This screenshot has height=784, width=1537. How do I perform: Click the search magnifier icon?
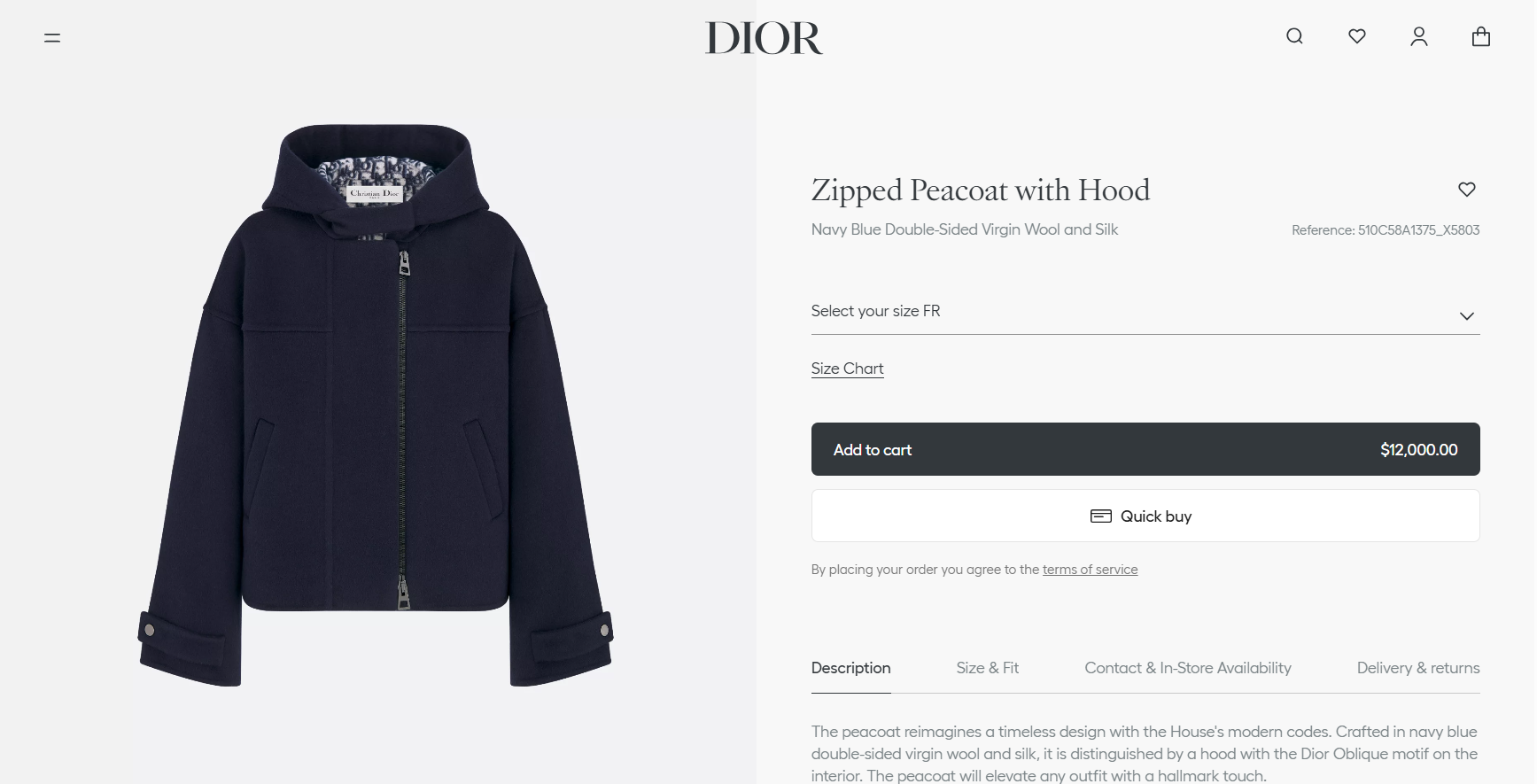(x=1294, y=36)
